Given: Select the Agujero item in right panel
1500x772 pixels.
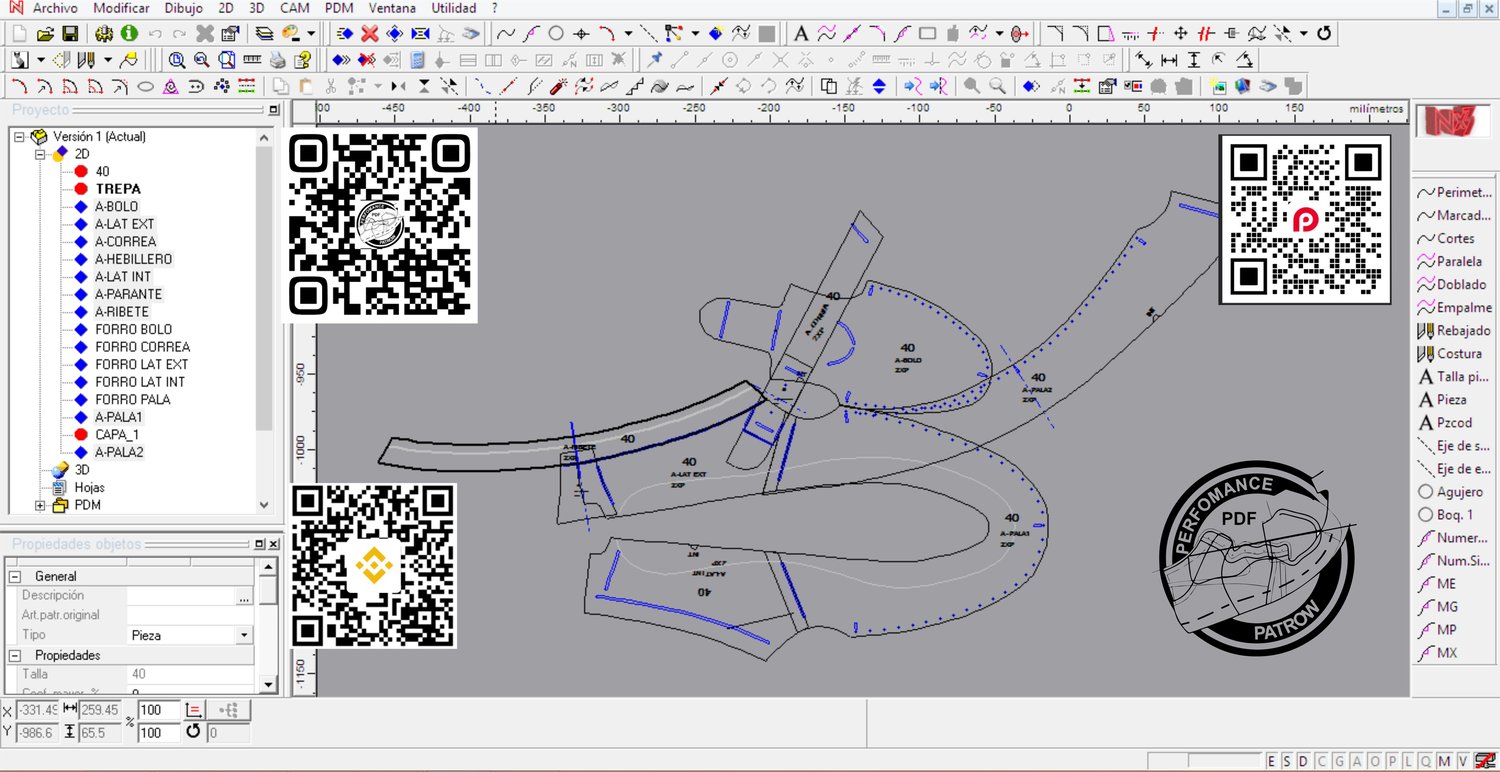Looking at the screenshot, I should click(1451, 491).
